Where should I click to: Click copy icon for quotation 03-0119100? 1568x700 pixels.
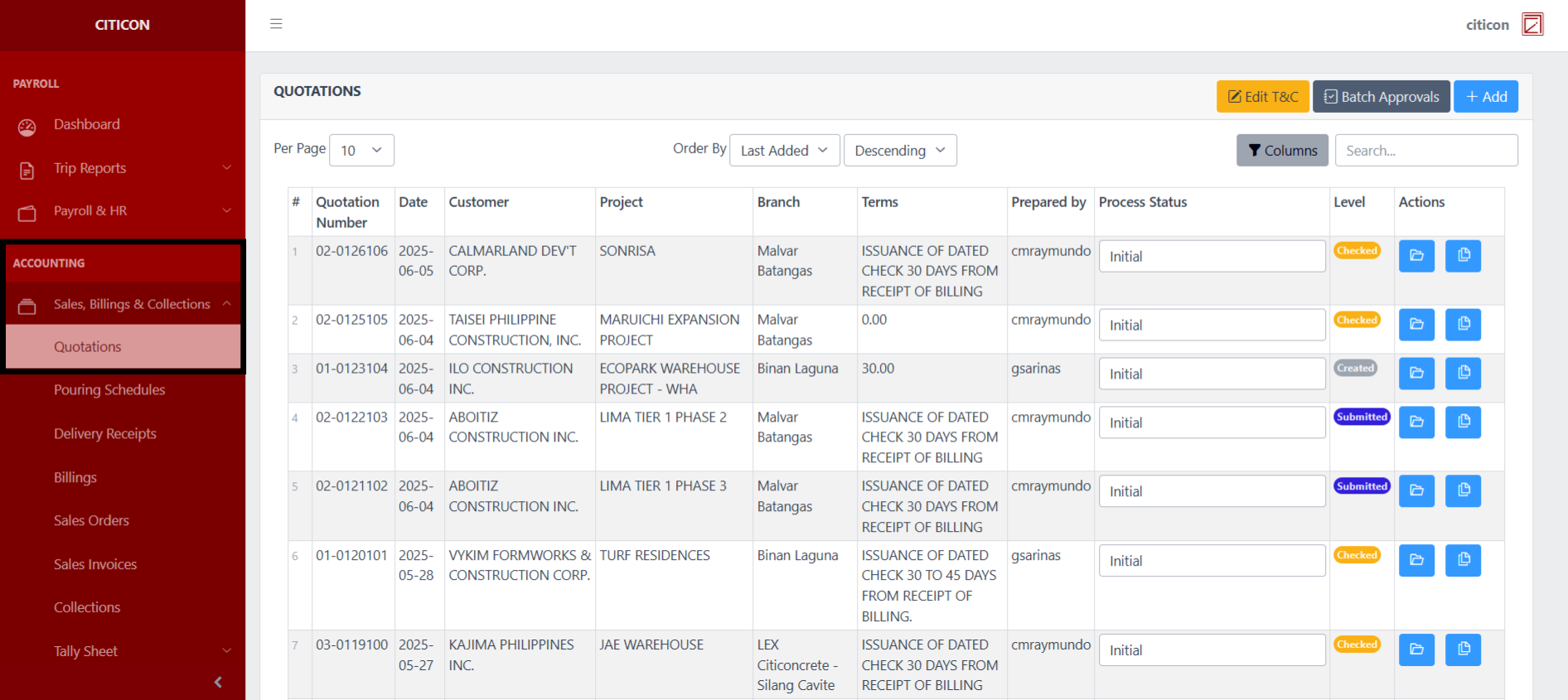pyautogui.click(x=1463, y=650)
